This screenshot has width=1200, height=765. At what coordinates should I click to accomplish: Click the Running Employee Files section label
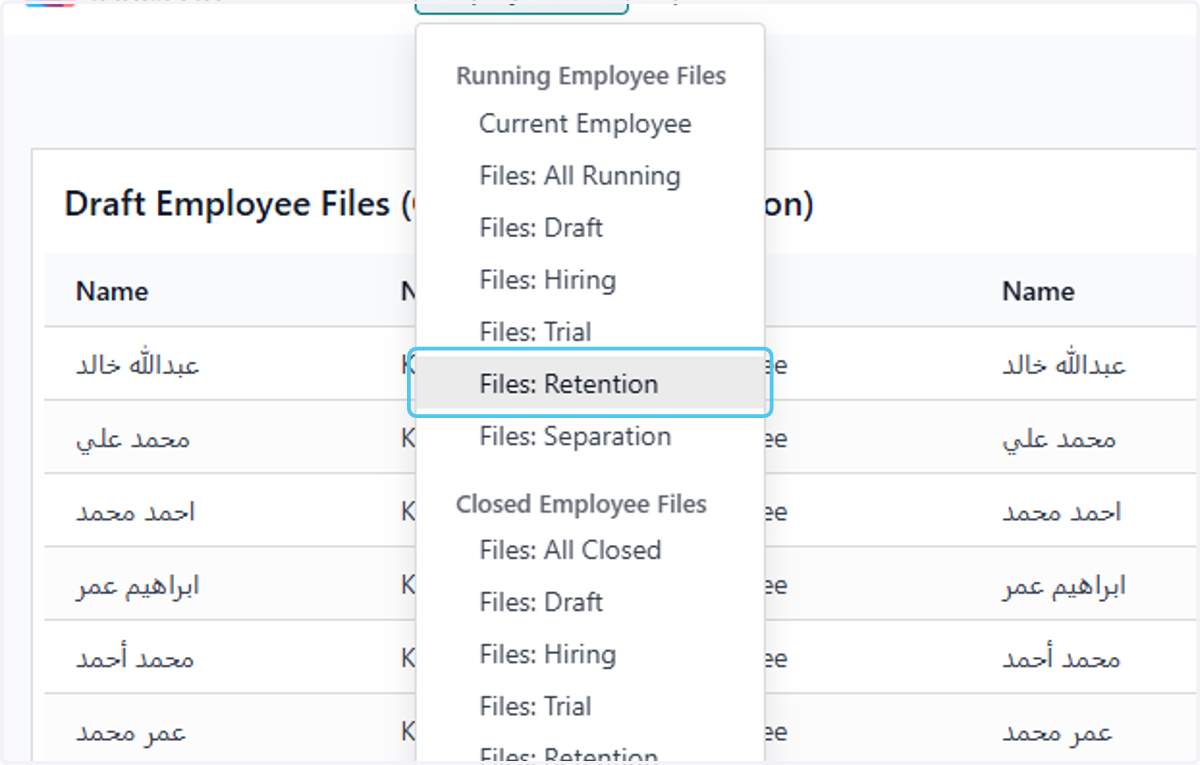coord(591,76)
